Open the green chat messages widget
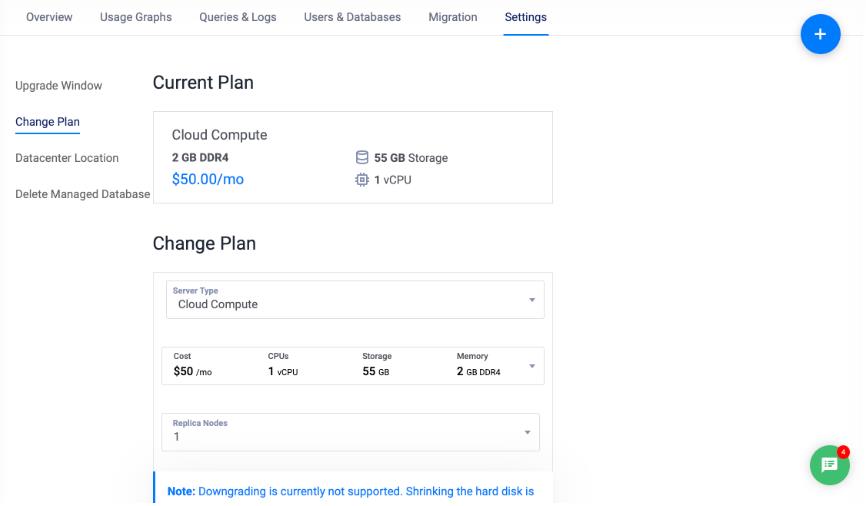The height and width of the screenshot is (506, 866). 829,465
